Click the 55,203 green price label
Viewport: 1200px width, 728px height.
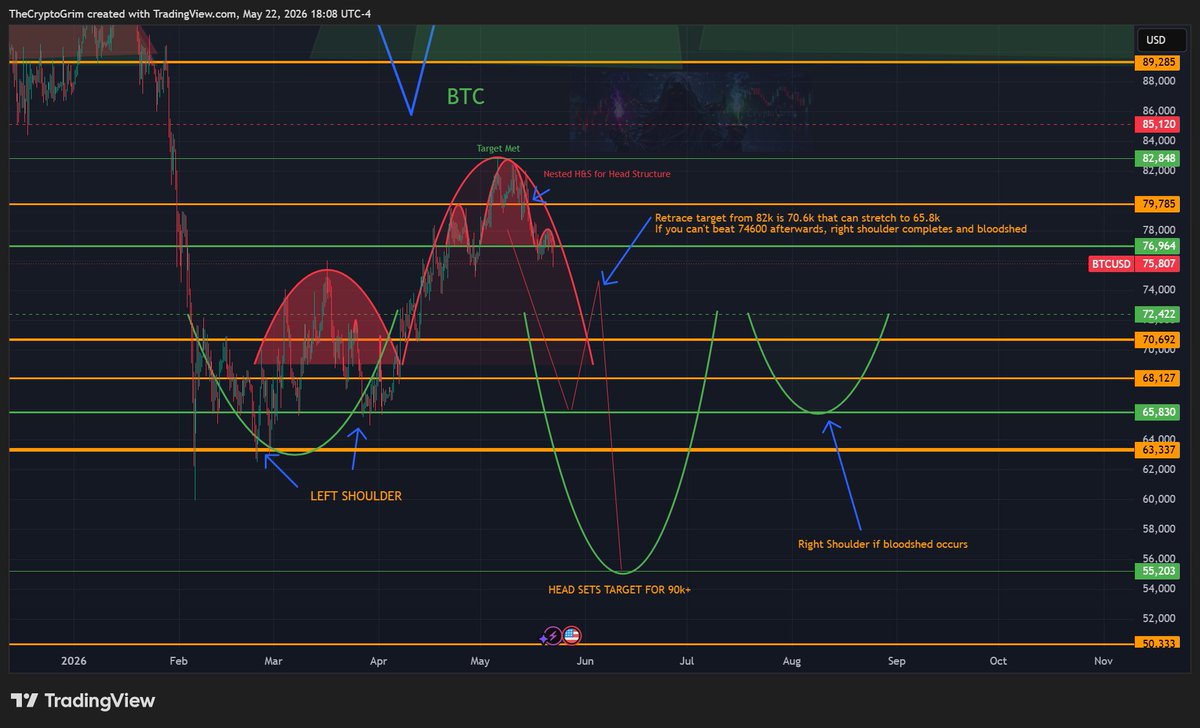coord(1160,571)
